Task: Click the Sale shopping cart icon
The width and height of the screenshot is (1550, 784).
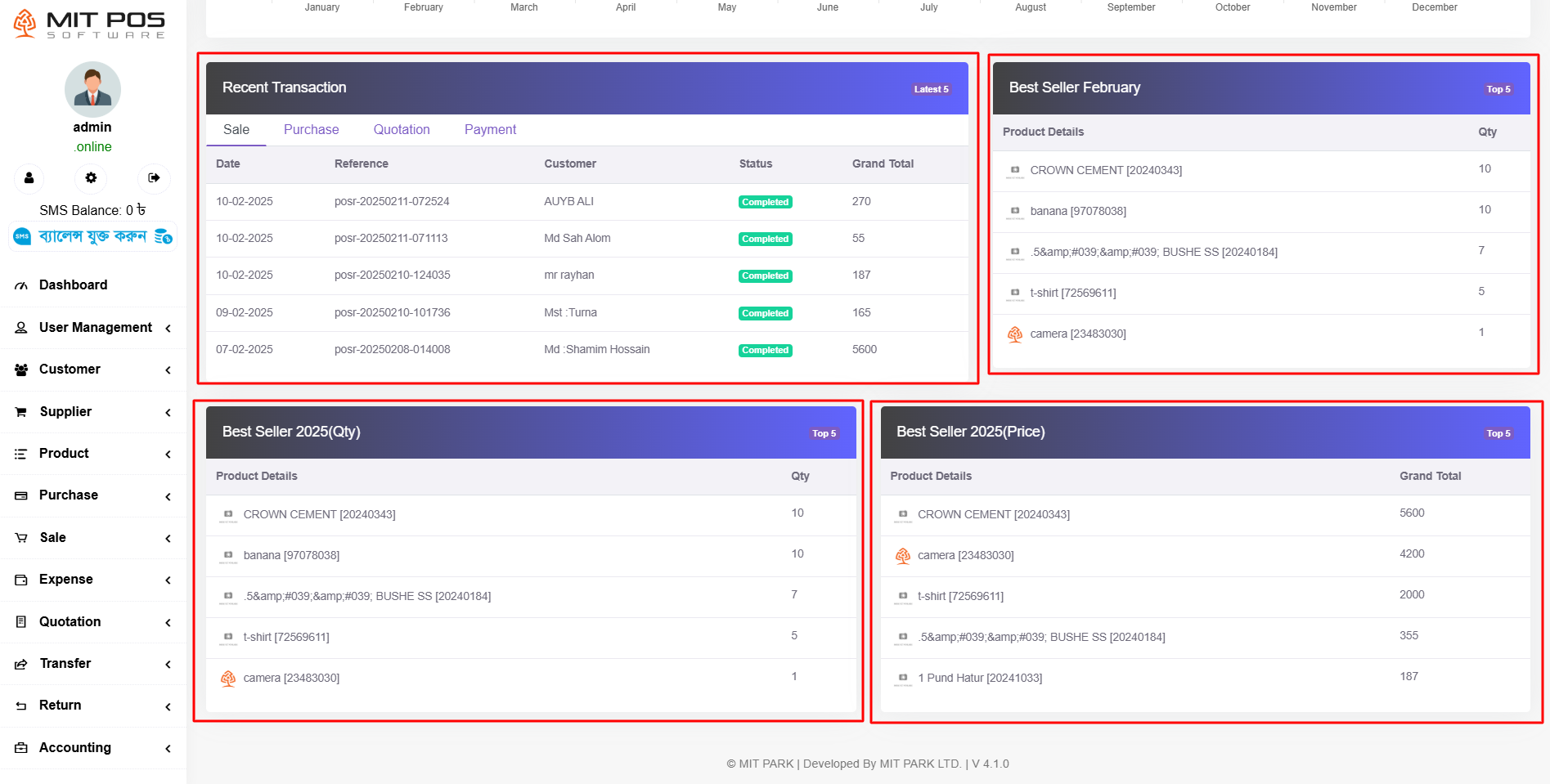Action: 21,538
